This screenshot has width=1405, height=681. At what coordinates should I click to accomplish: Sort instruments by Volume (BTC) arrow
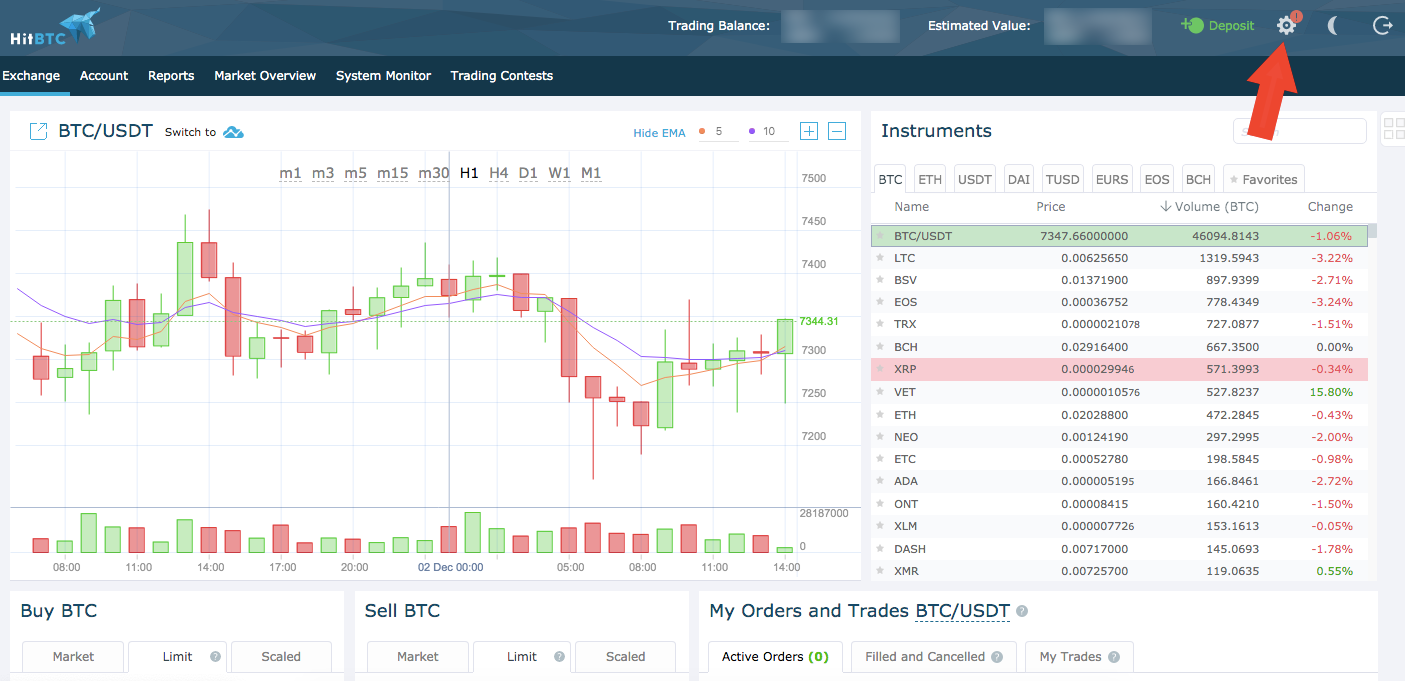1165,207
